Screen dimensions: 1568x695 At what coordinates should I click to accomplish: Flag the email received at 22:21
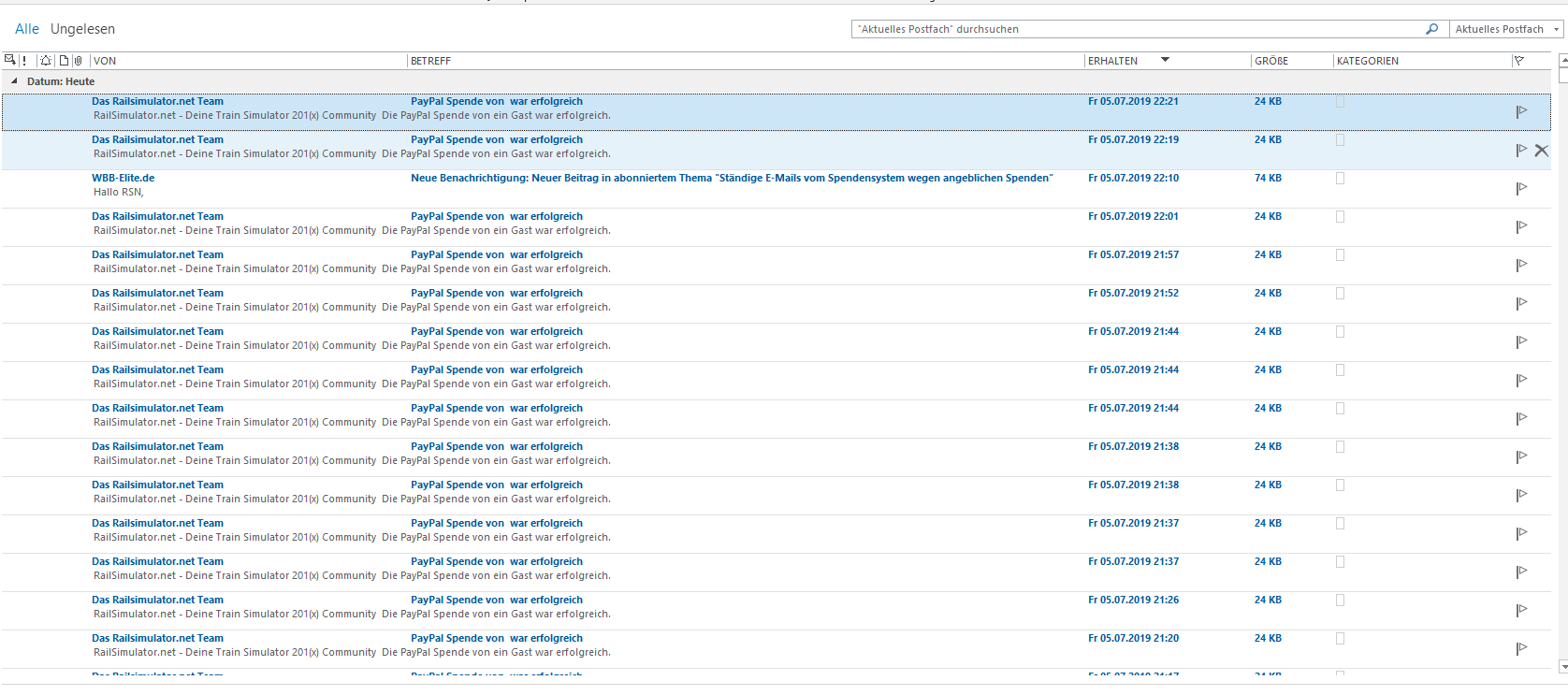1521,111
